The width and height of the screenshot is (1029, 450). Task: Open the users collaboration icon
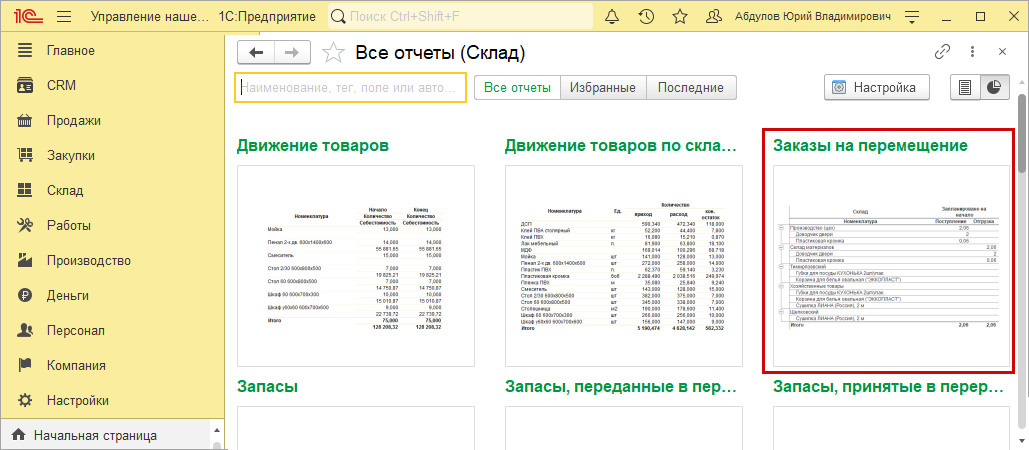(714, 16)
